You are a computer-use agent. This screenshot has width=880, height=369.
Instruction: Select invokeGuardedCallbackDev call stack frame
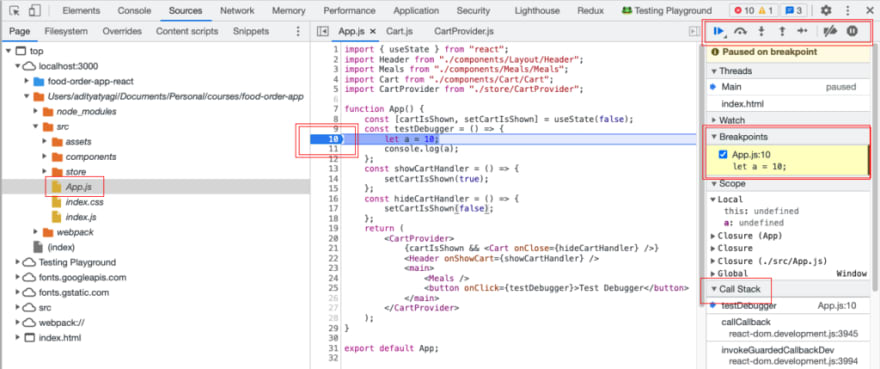click(x=789, y=356)
